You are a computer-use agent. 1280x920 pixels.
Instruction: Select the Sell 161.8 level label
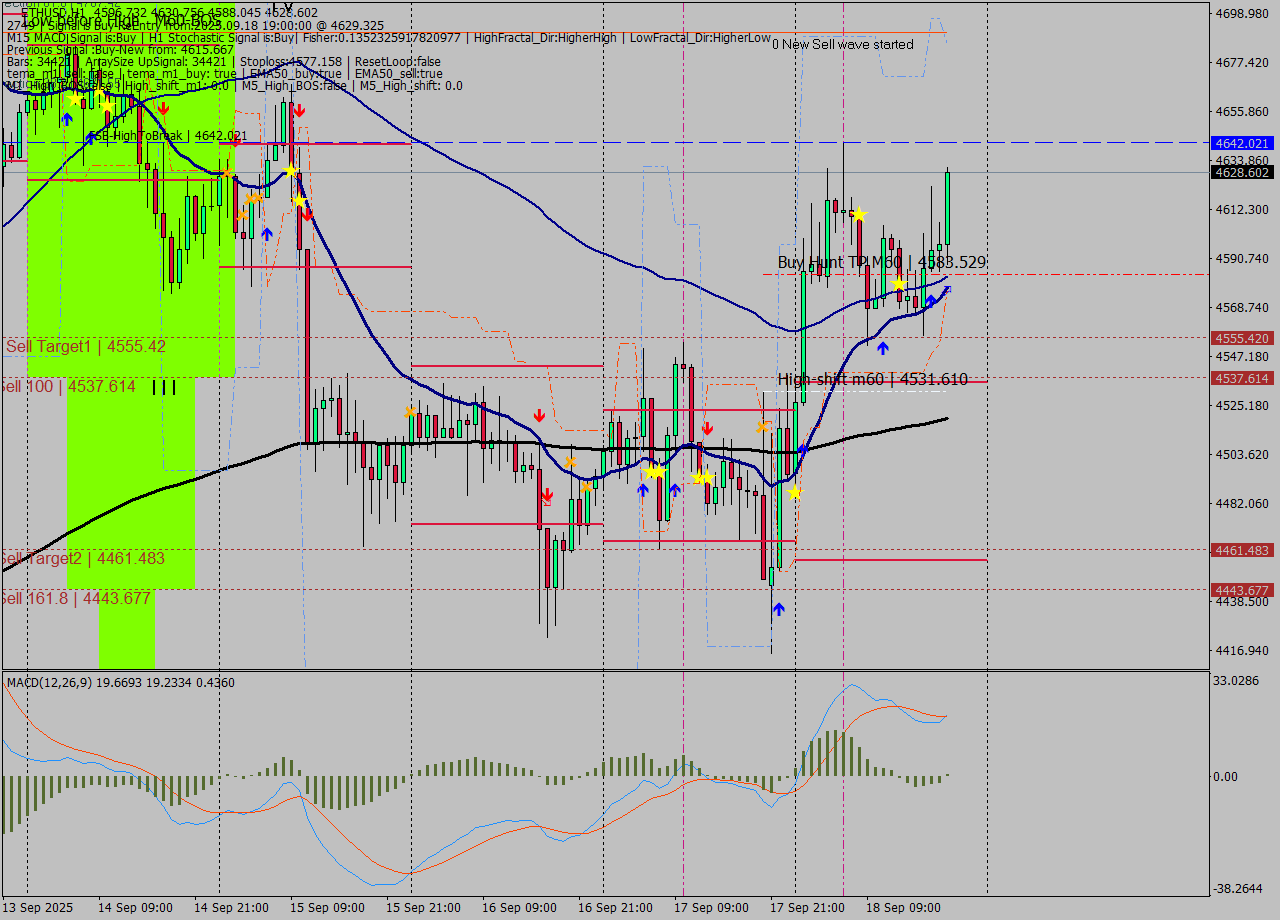pyautogui.click(x=76, y=598)
